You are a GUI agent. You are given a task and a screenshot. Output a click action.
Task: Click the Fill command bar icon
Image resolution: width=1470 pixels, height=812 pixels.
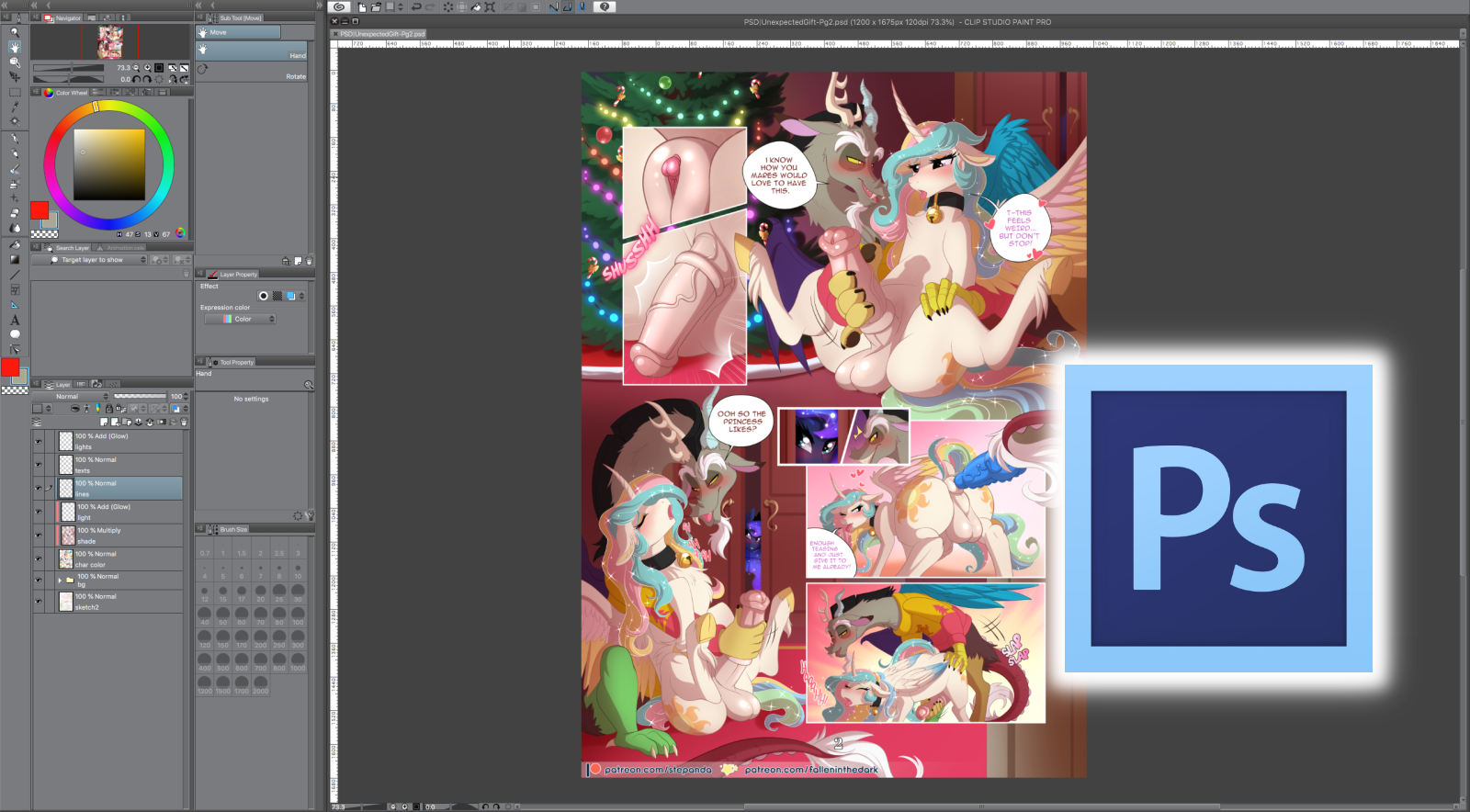[x=476, y=6]
